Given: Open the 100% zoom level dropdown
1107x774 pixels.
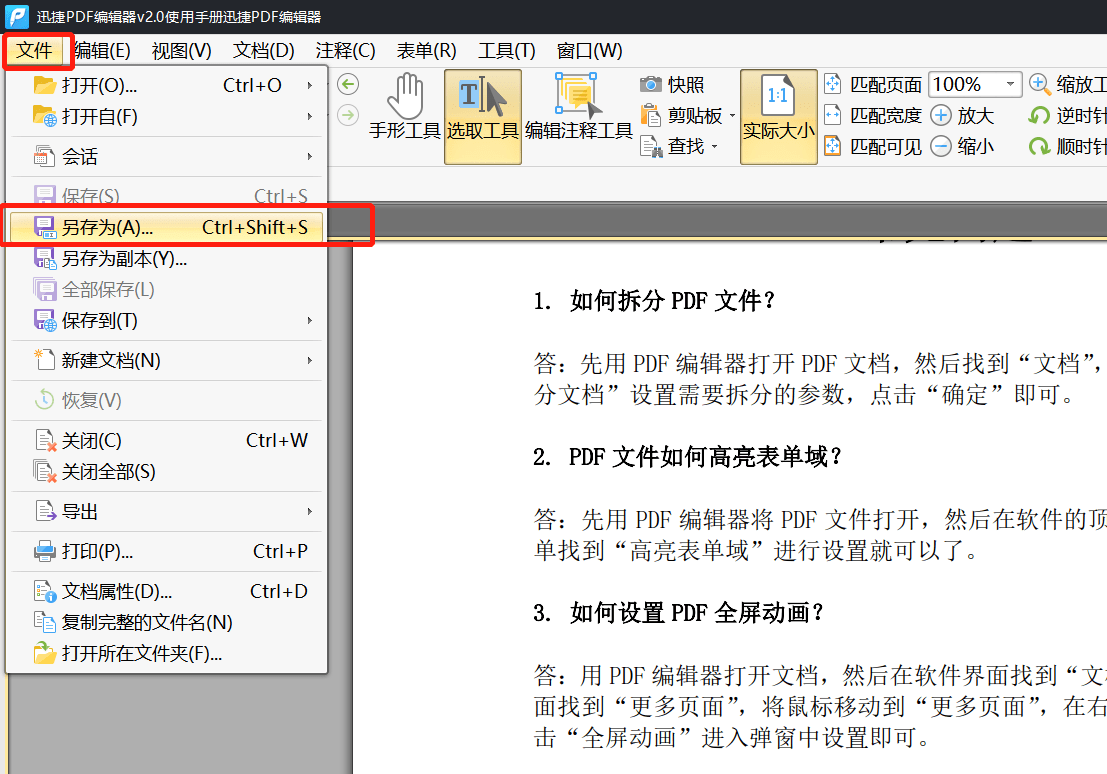Looking at the screenshot, I should point(1009,84).
